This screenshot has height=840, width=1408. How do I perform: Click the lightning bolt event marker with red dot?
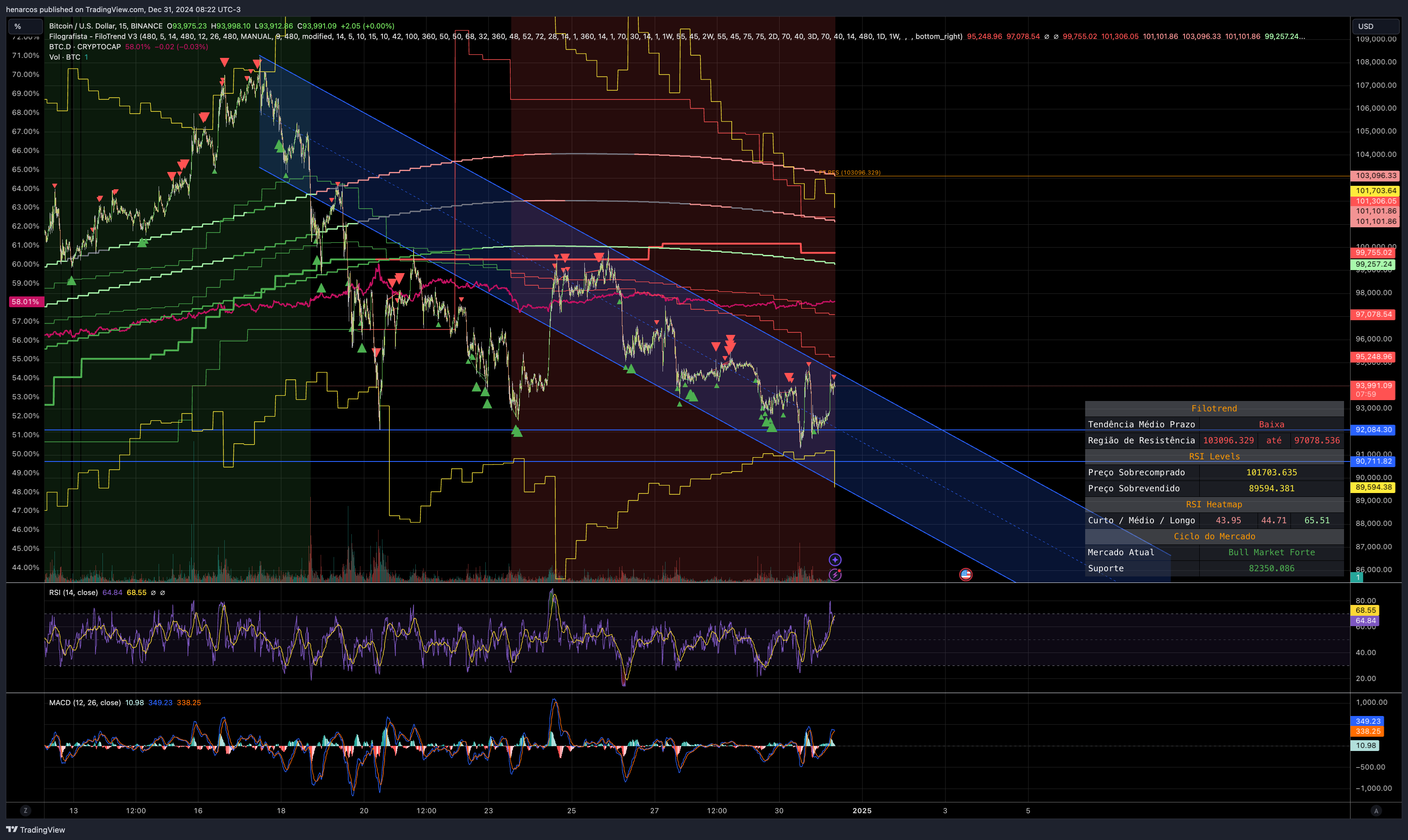click(x=835, y=575)
